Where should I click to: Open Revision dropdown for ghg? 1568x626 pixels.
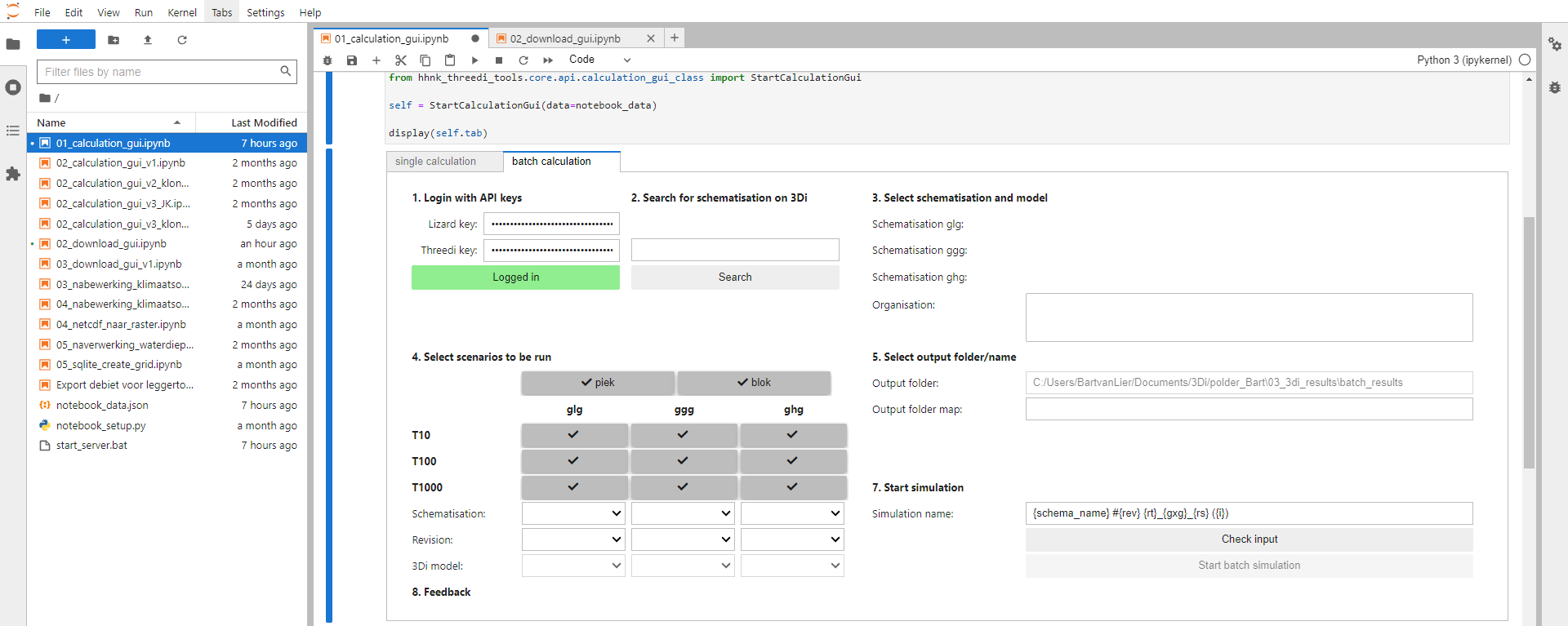pyautogui.click(x=792, y=539)
